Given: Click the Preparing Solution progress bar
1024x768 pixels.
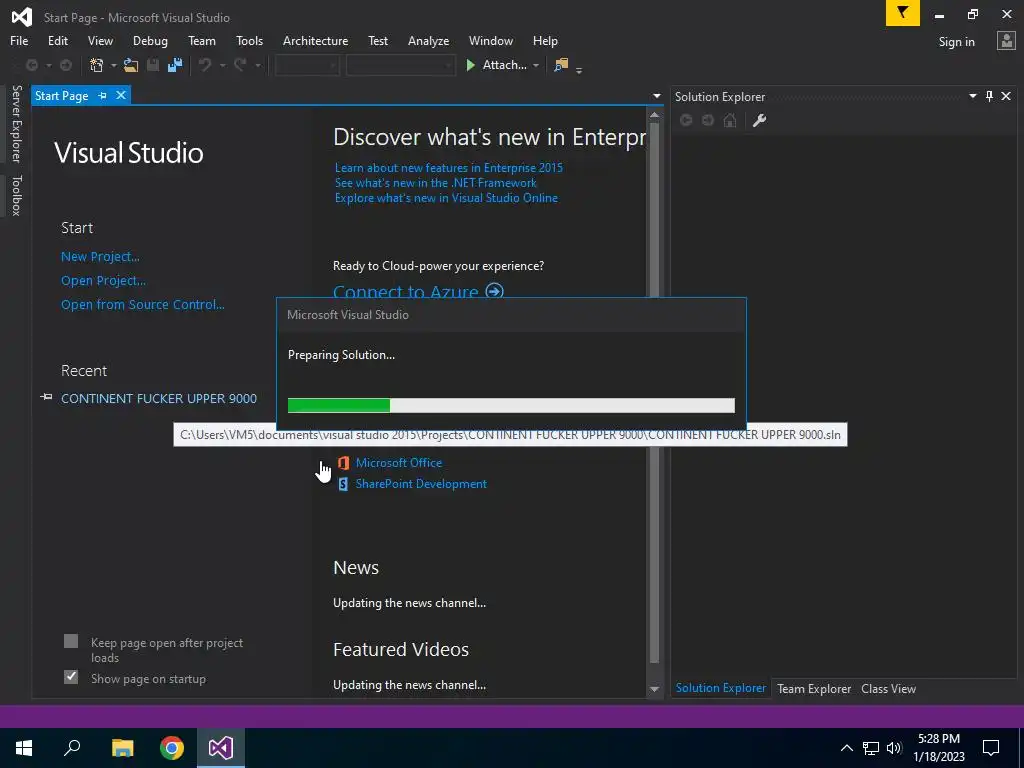Looking at the screenshot, I should (x=511, y=406).
